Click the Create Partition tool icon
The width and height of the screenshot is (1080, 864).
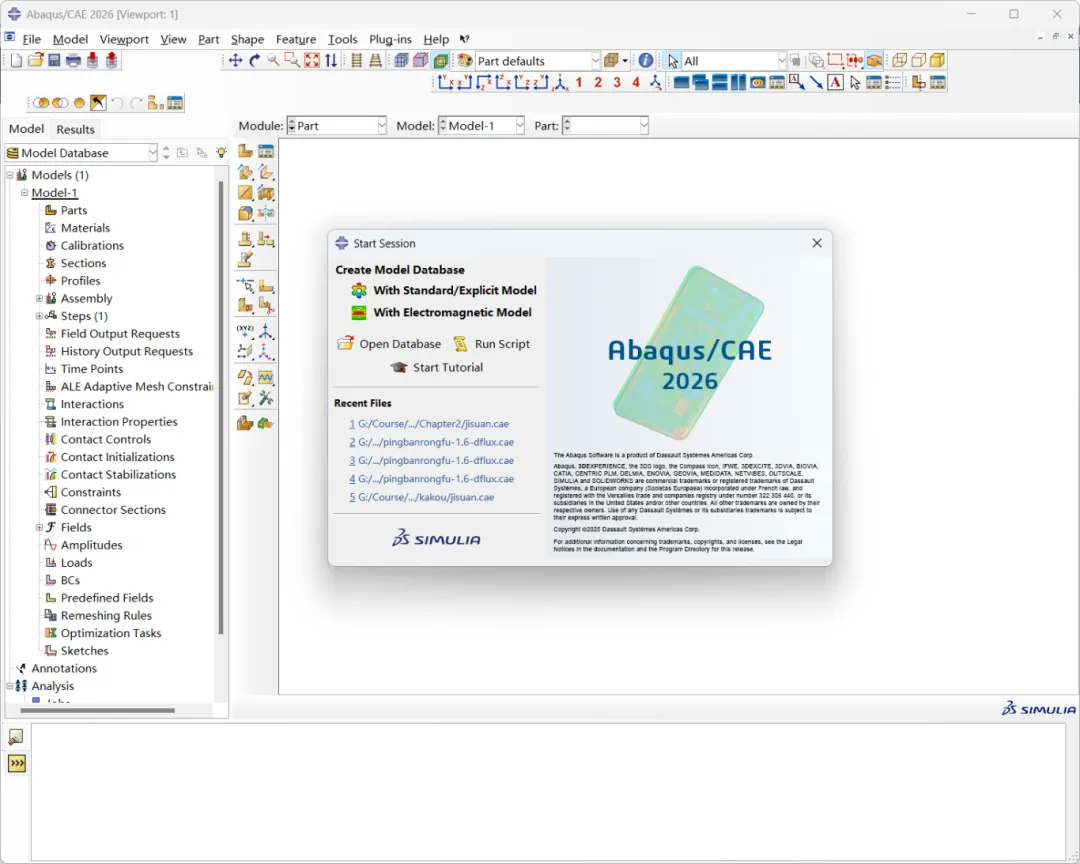tap(245, 285)
